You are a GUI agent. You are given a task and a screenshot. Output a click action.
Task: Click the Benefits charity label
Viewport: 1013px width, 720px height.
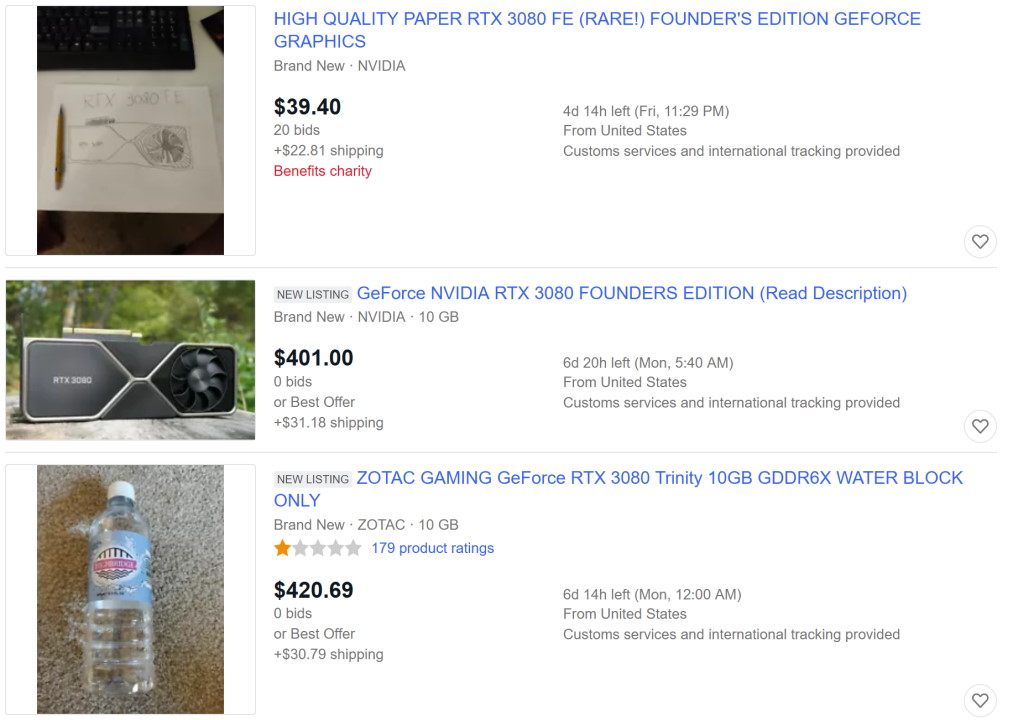(x=322, y=171)
